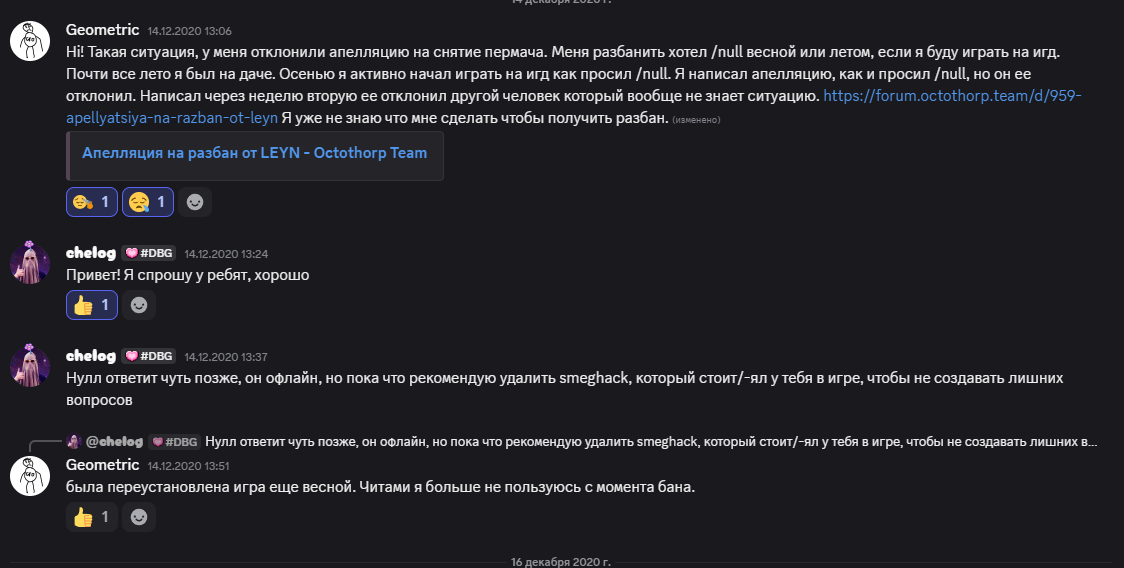Toggle thumbs-up reaction on the "Привет!" message
Viewport: 1124px width, 568px height.
point(92,305)
